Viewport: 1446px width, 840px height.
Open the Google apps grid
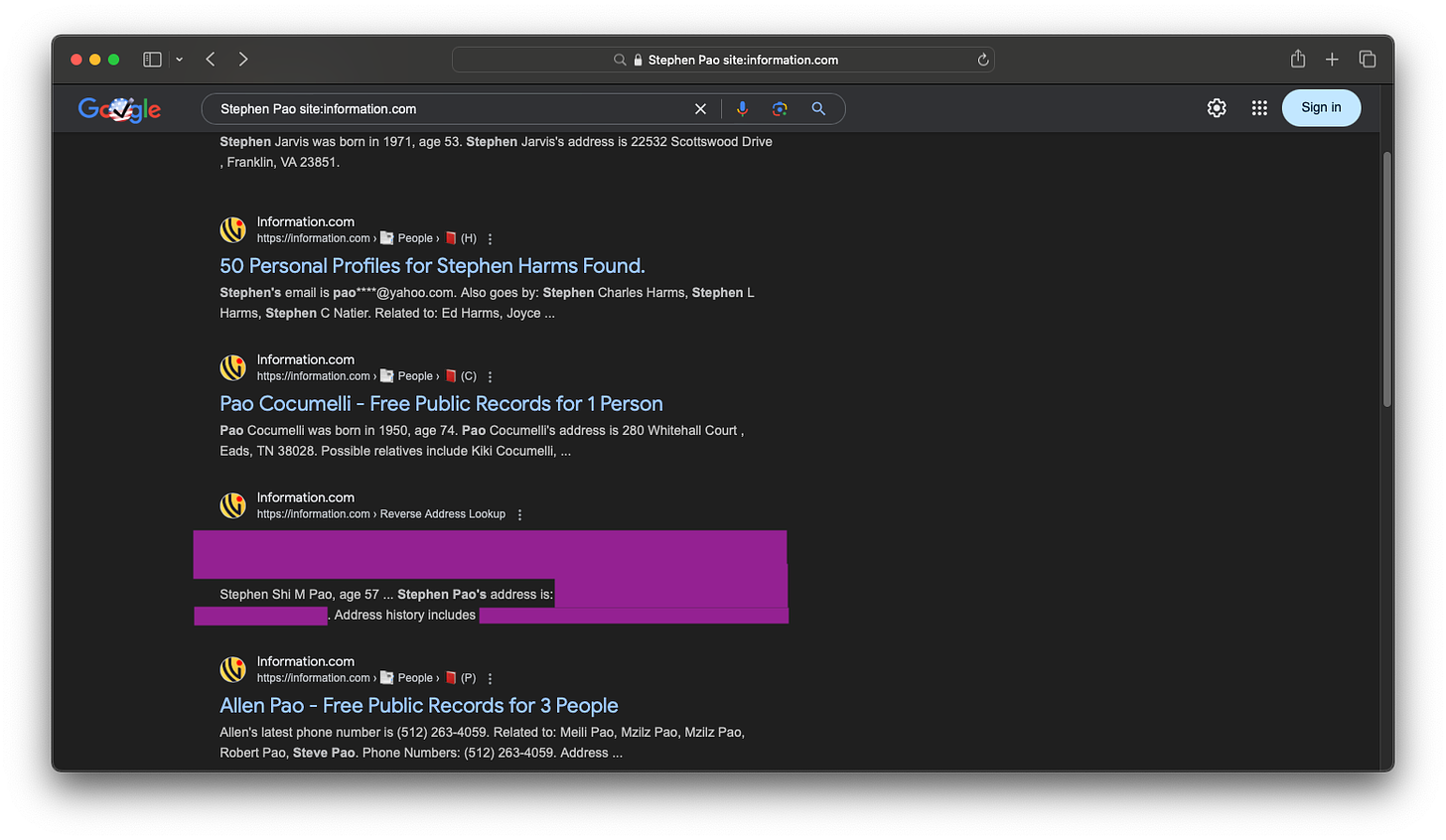[1259, 108]
